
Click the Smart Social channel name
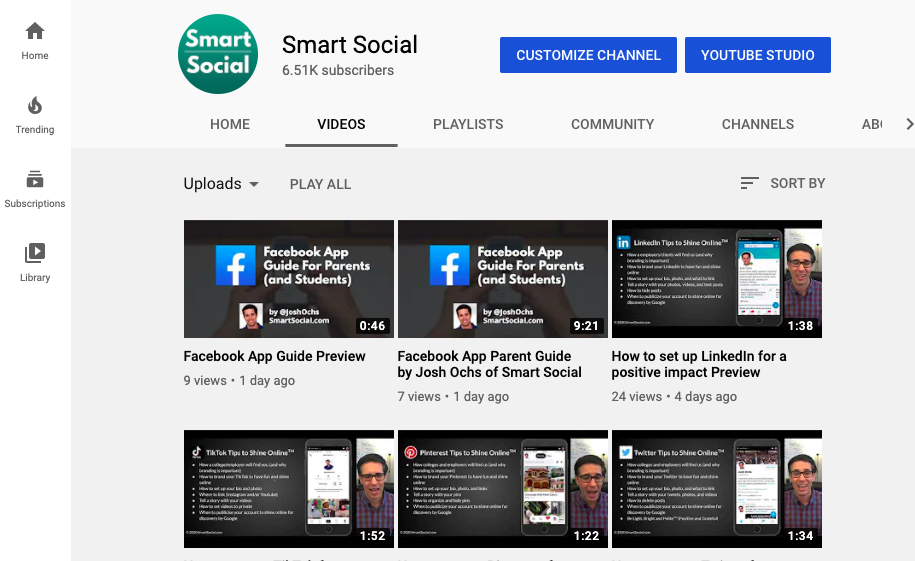350,44
